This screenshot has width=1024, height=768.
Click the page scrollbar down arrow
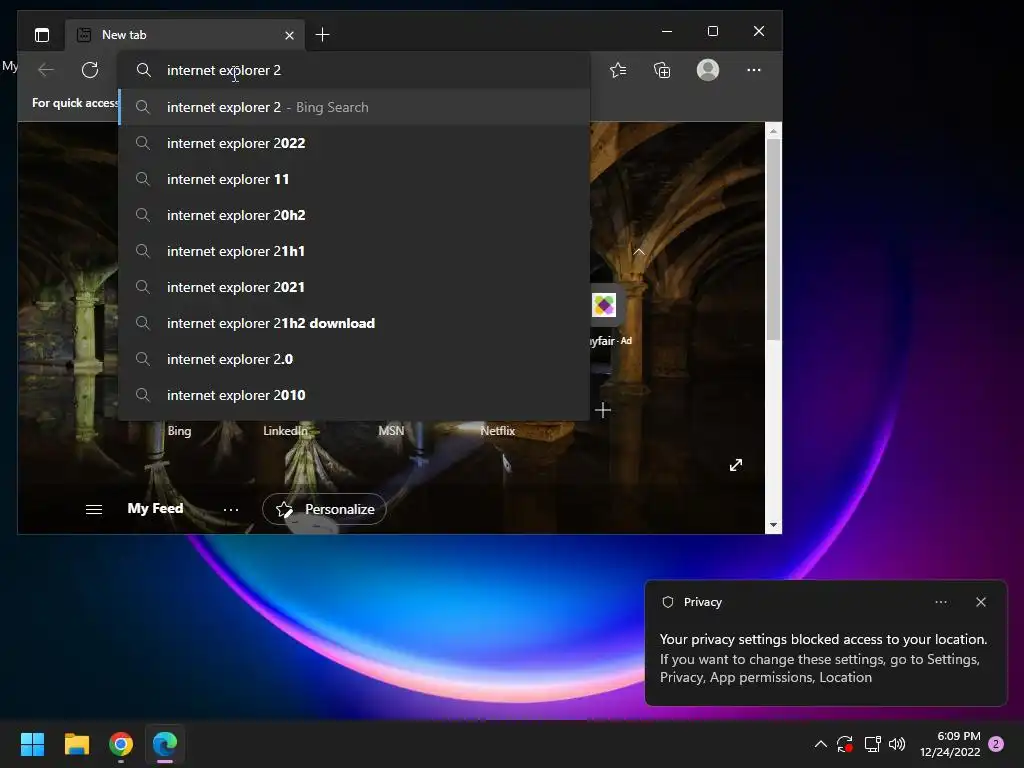(773, 525)
